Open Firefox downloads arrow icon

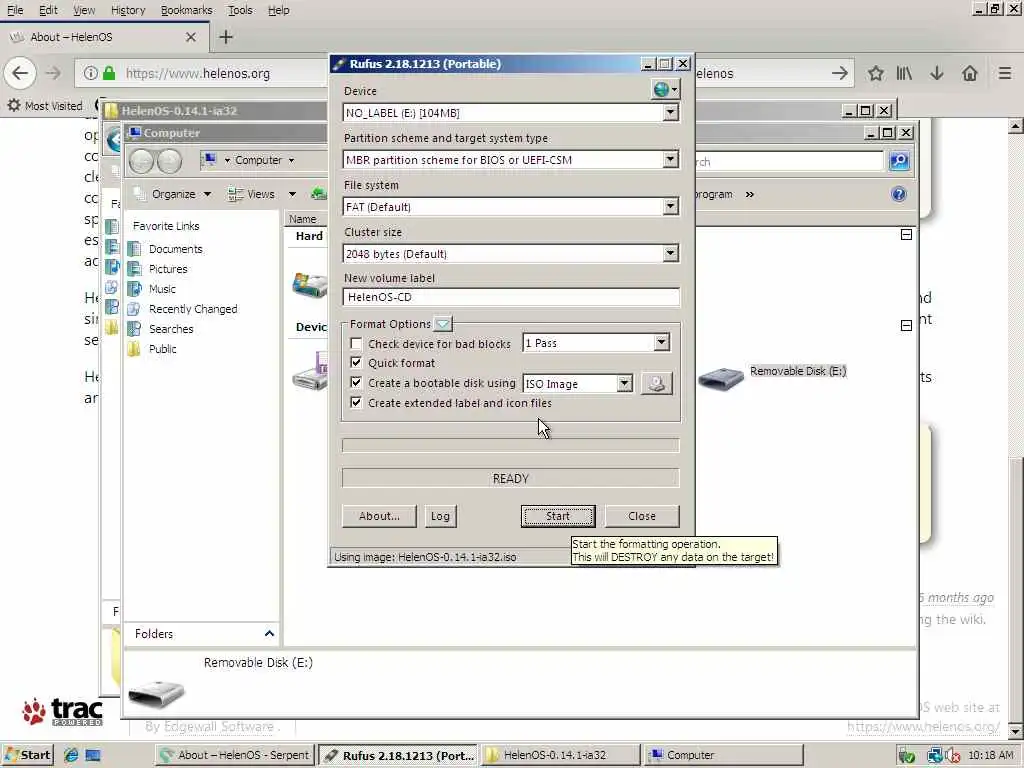tap(937, 73)
